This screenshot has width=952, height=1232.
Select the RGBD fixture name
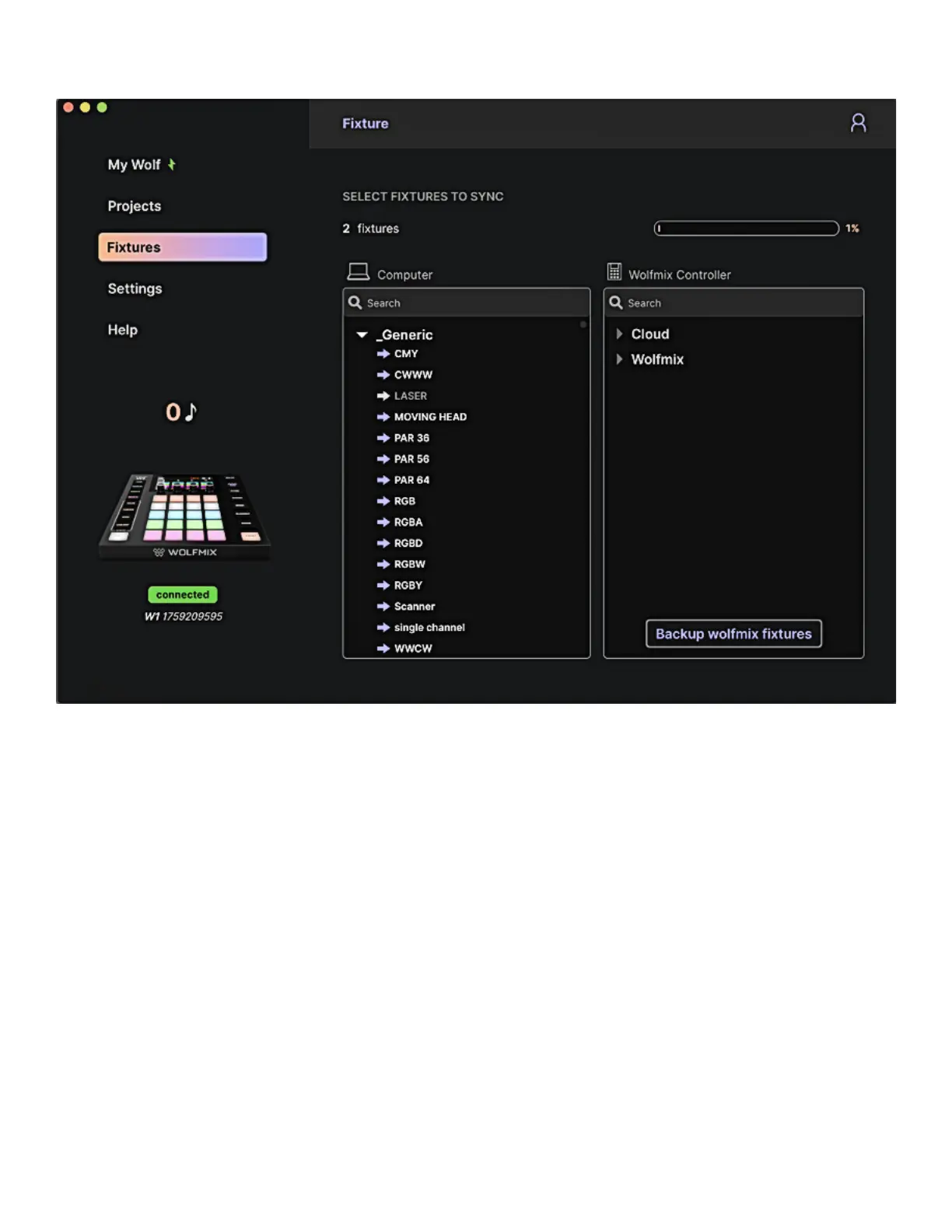click(x=408, y=543)
